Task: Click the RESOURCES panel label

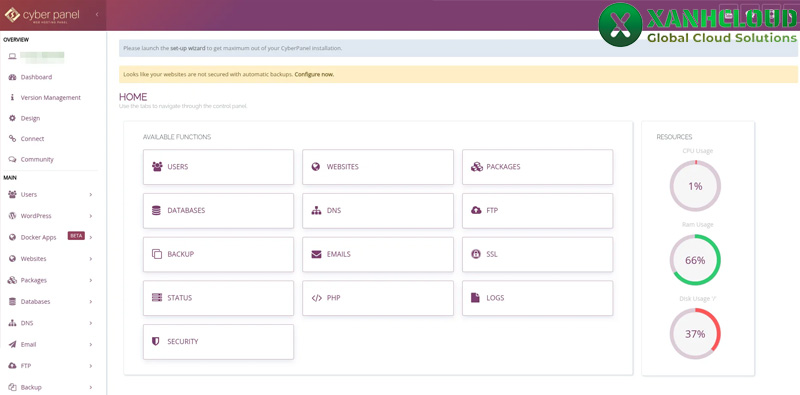Action: 674,137
